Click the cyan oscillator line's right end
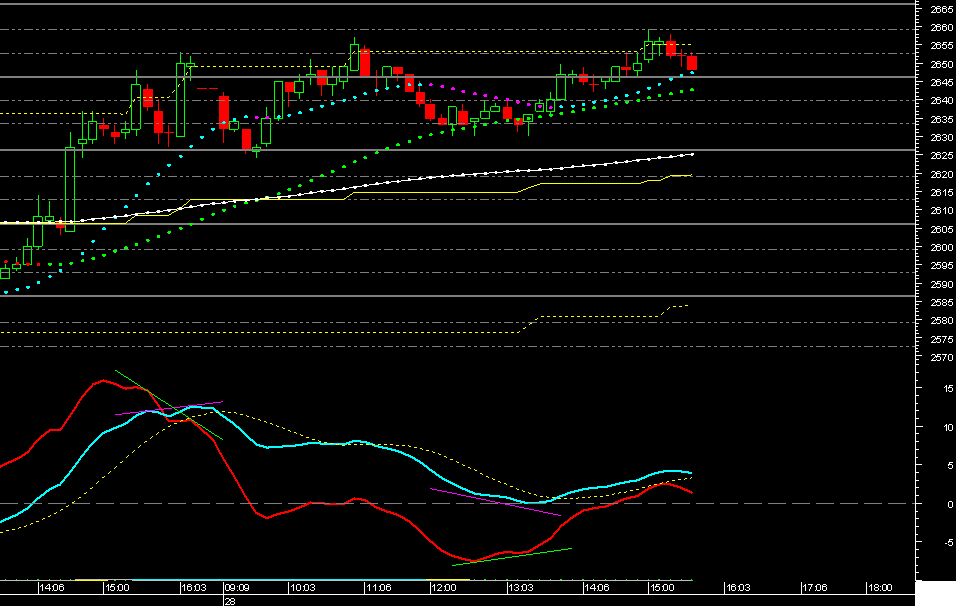 pos(691,473)
